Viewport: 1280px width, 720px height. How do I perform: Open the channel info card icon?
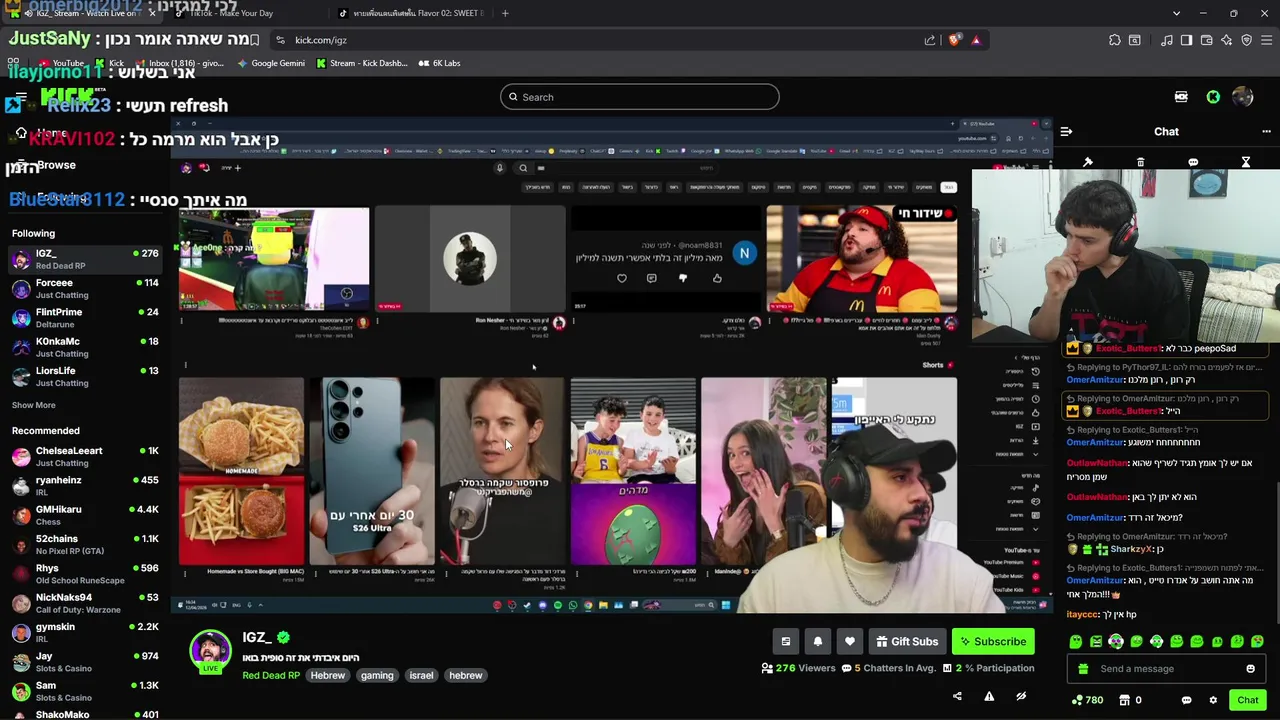[786, 641]
